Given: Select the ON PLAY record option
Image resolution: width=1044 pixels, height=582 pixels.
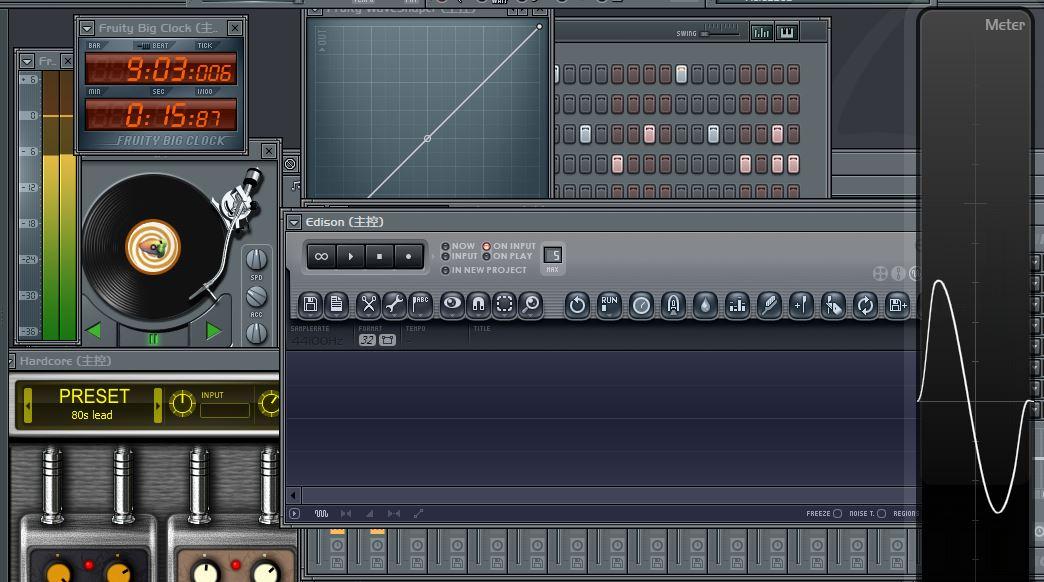Looking at the screenshot, I should (507, 256).
